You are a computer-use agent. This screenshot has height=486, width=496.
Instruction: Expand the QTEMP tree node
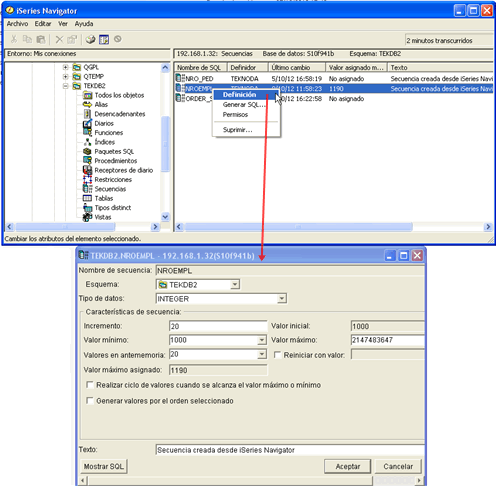click(x=66, y=77)
